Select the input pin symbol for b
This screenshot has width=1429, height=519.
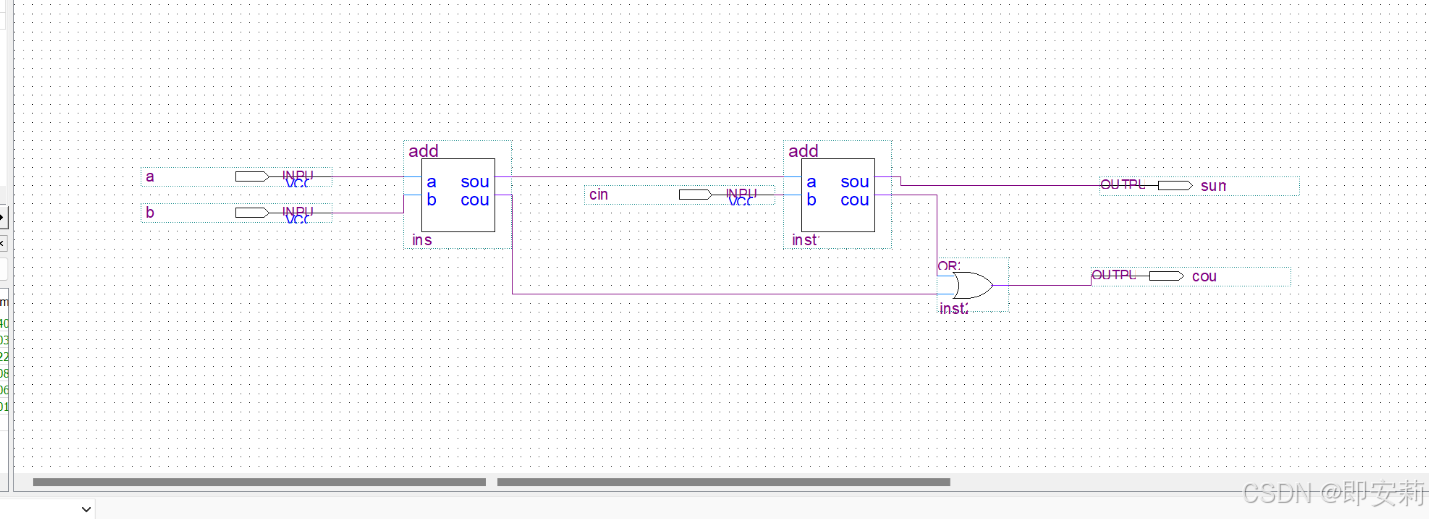coord(252,212)
